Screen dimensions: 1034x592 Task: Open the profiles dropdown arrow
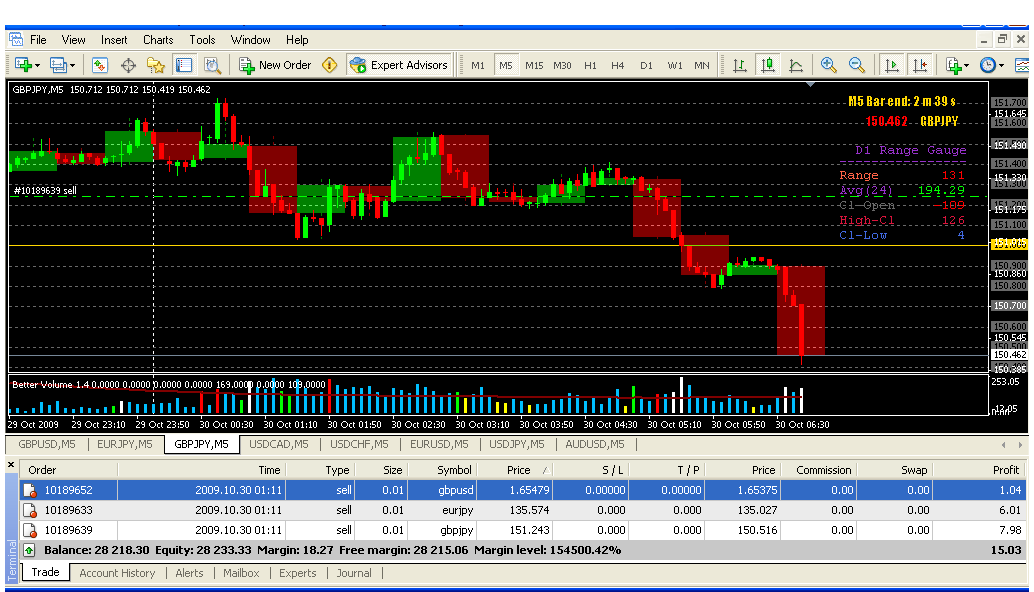(x=72, y=66)
